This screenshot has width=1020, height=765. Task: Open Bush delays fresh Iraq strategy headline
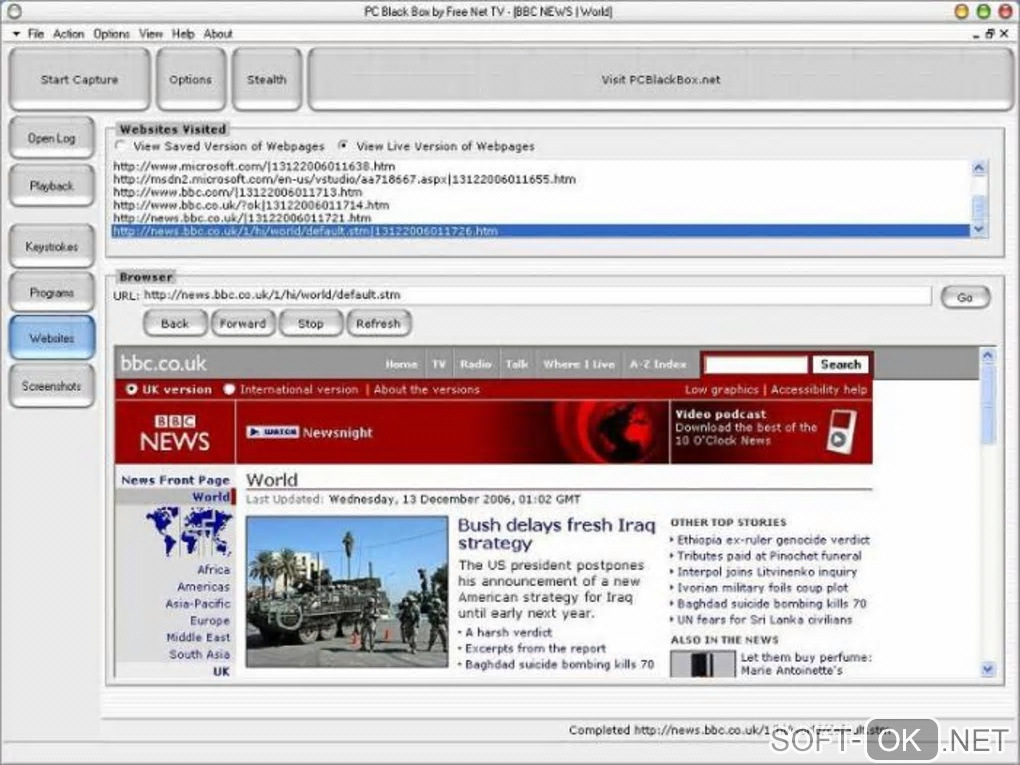pos(556,534)
